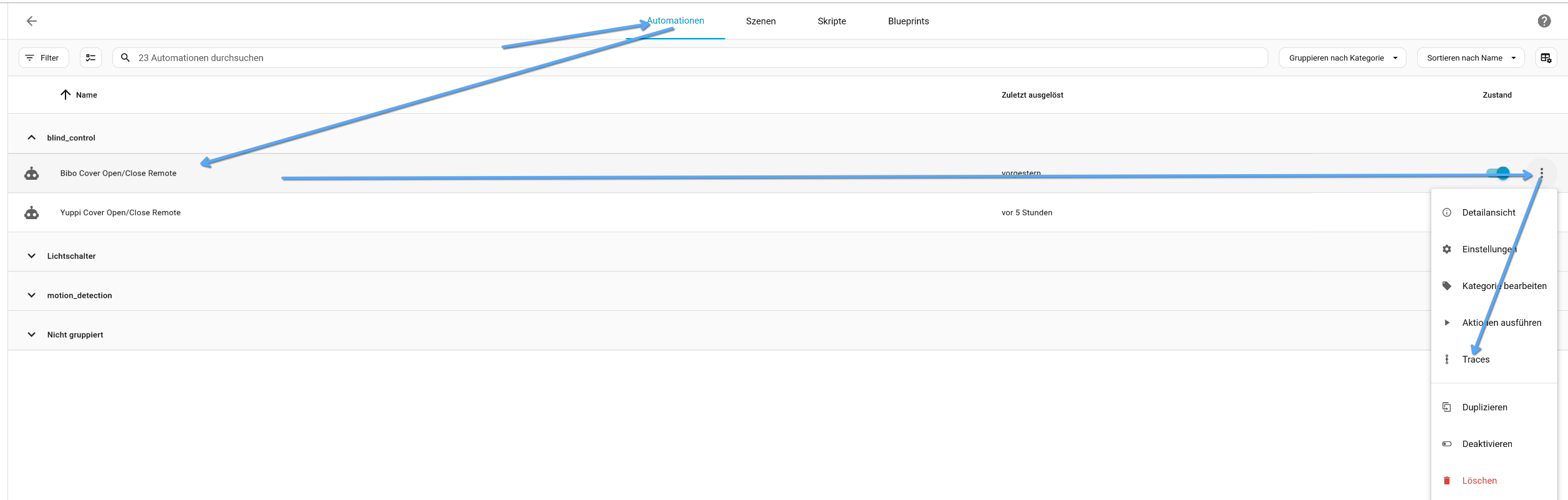The height and width of the screenshot is (500, 1568).
Task: Select Deaktivieren in the context menu
Action: click(x=1487, y=444)
